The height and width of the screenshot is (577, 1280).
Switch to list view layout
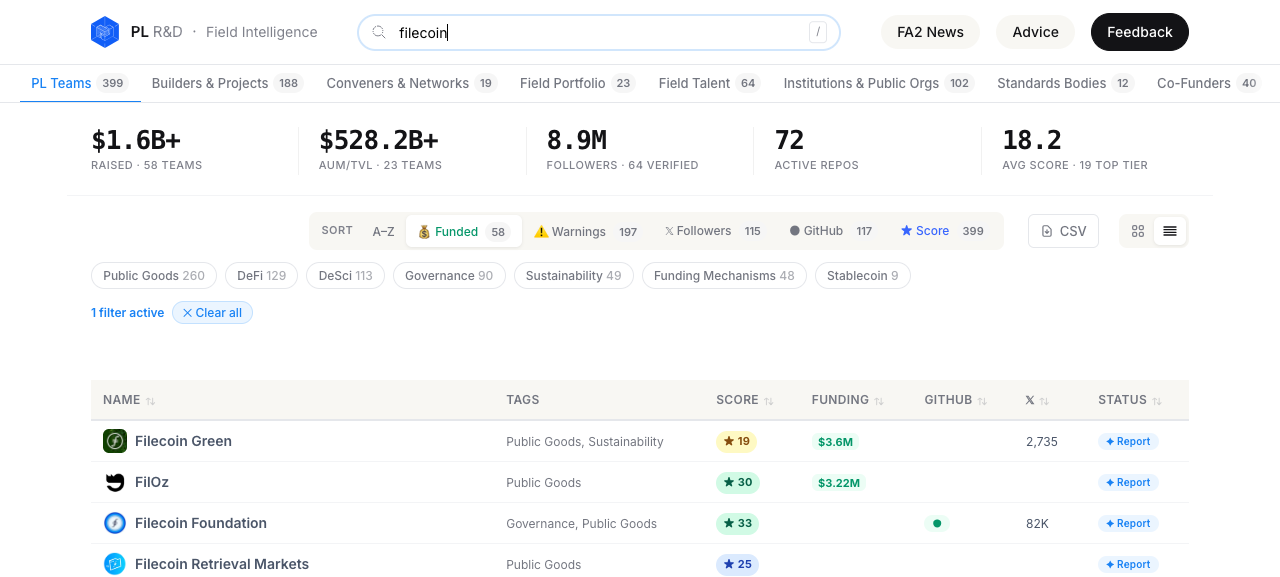coord(1170,231)
